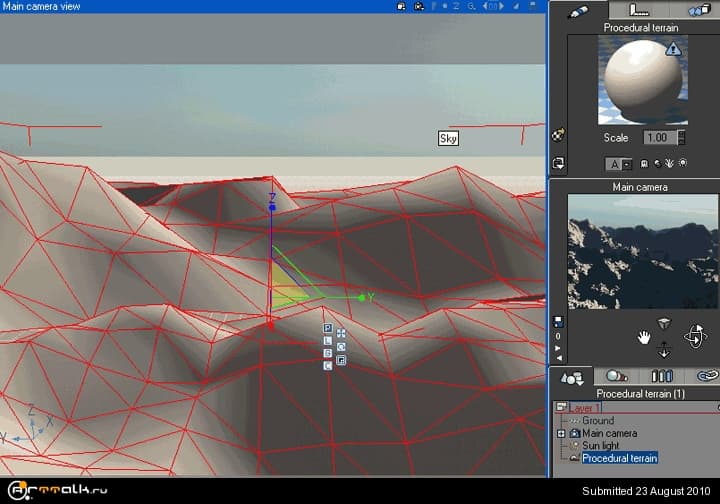
Task: Open the Aspect tab with brush icon
Action: pyautogui.click(x=577, y=10)
